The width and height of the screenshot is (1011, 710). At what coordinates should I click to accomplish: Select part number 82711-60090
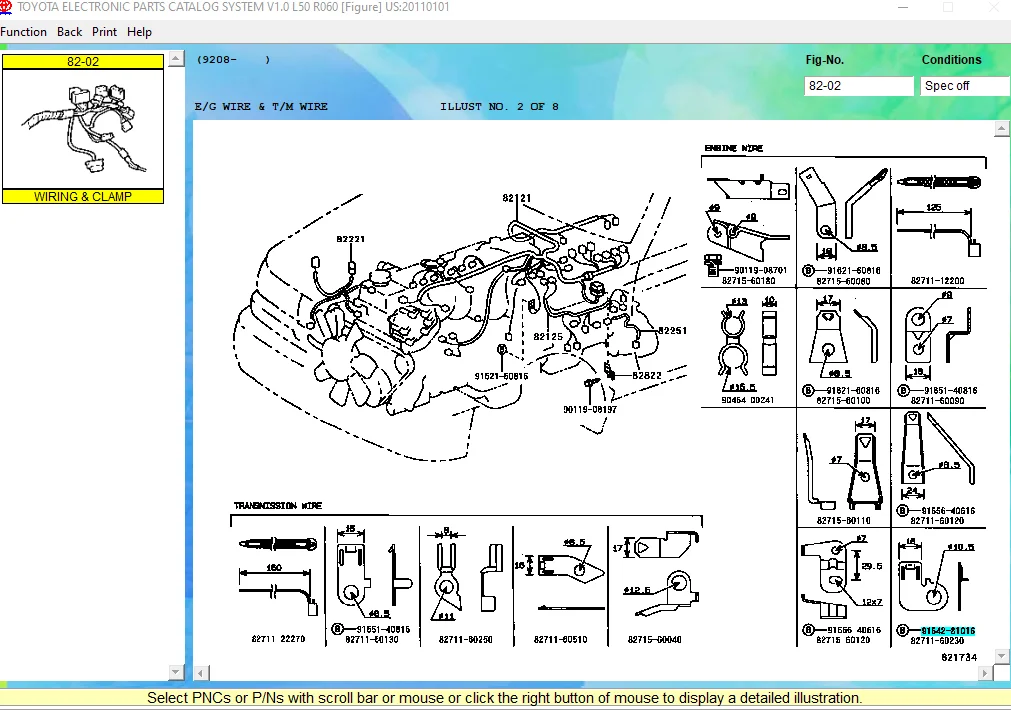[937, 400]
